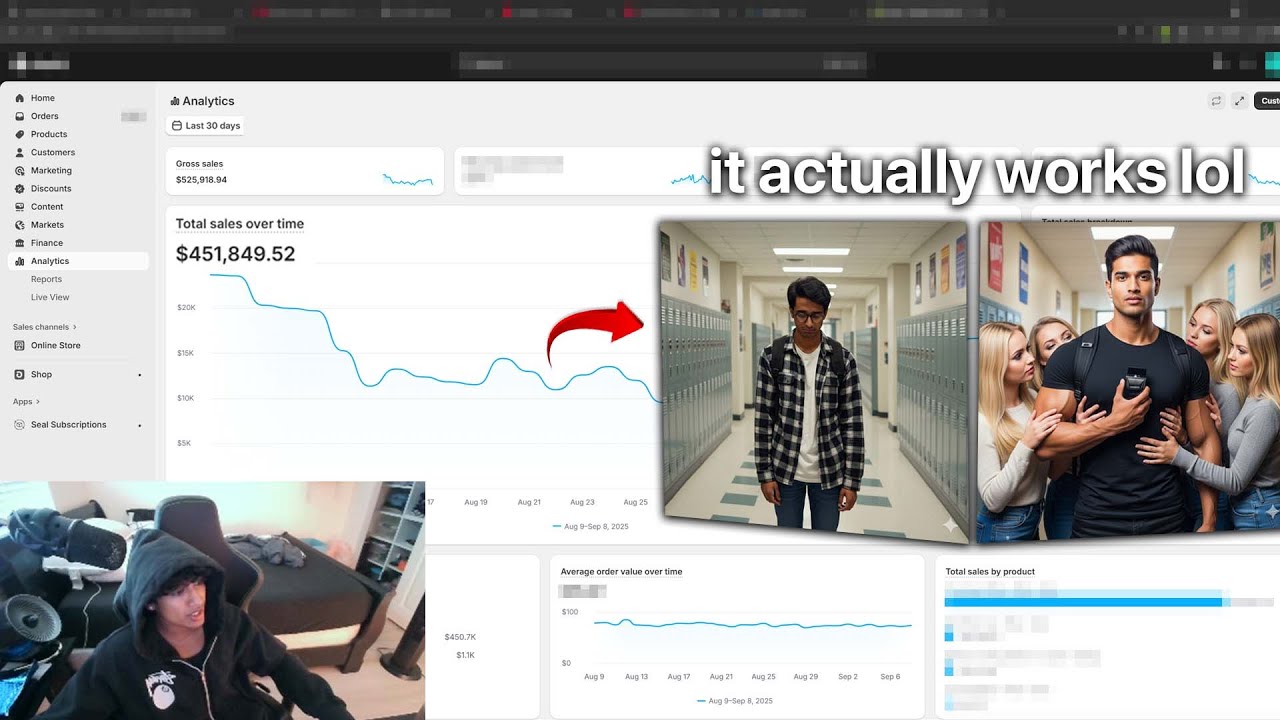Click the refresh icon at top right
The image size is (1280, 720).
click(x=1216, y=101)
